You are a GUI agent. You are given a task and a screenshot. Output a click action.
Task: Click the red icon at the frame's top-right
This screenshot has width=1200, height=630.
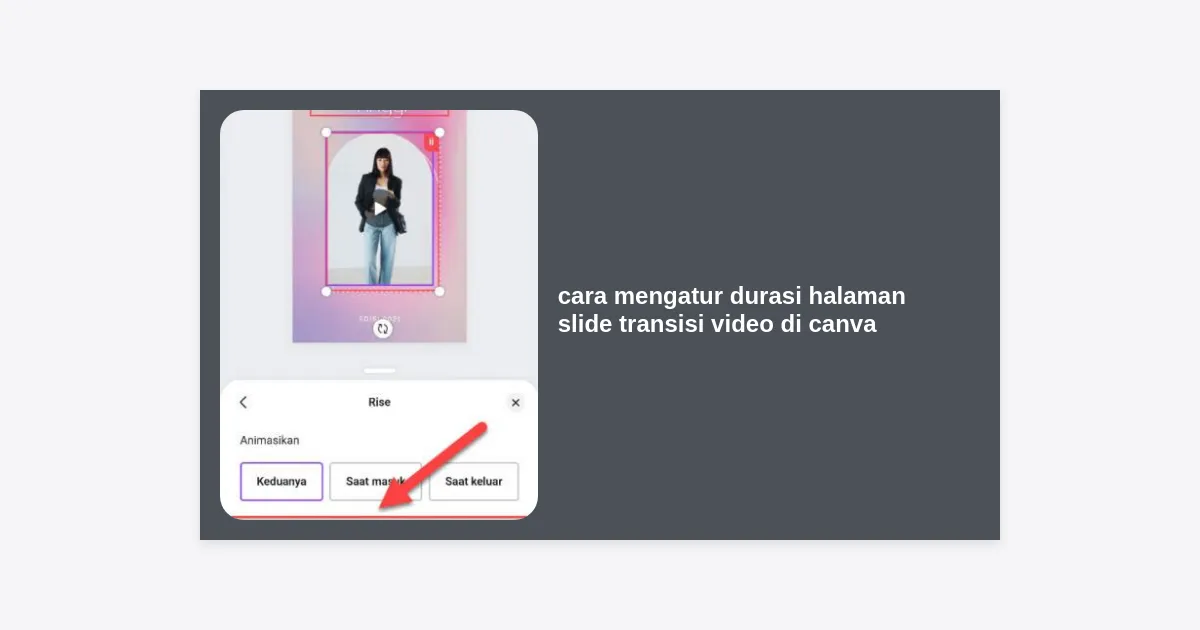pos(431,142)
